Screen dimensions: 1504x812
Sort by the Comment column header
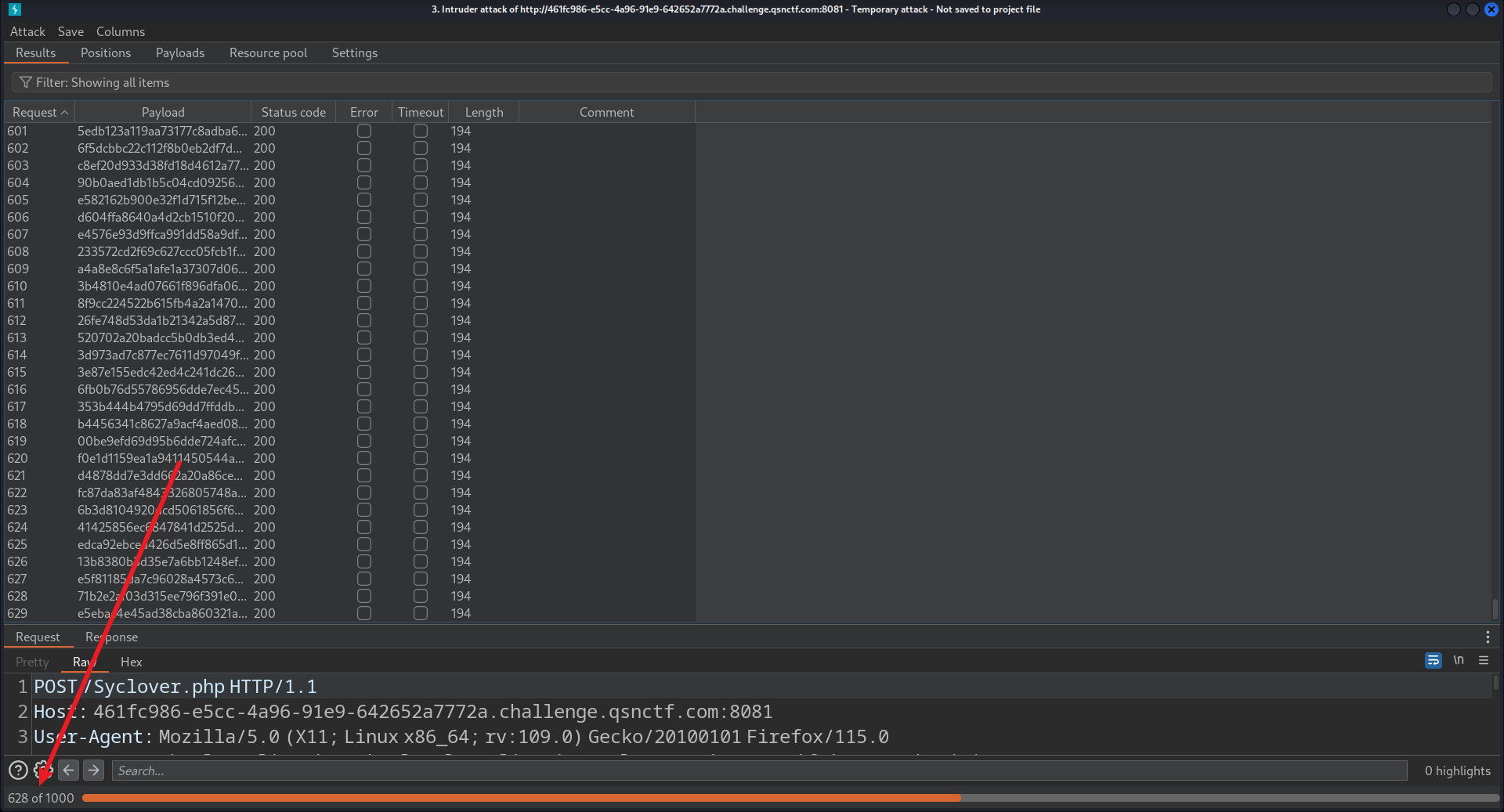[x=607, y=113]
